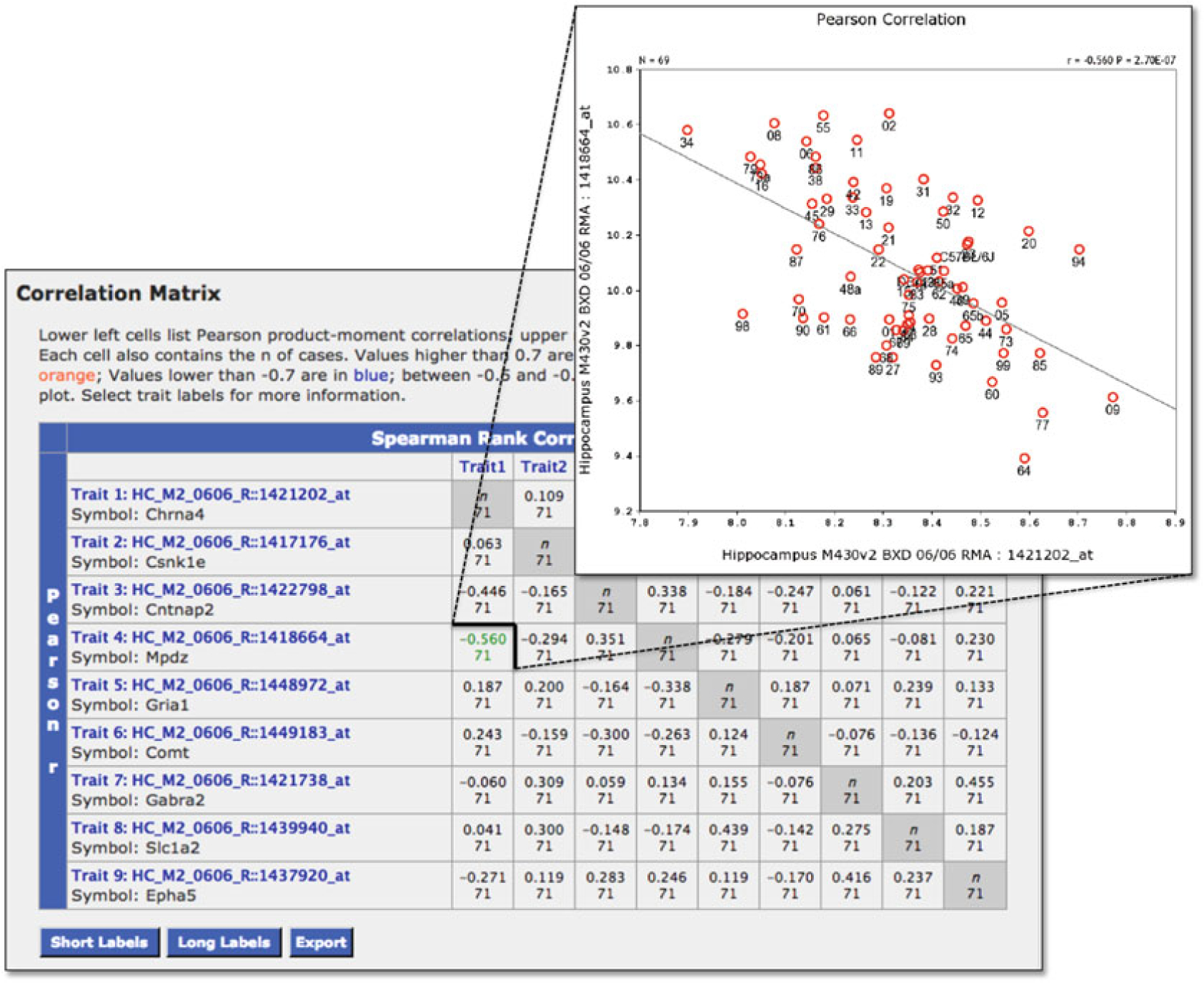Open Trait 3 HC_M2_0606_R::1422798_at link

point(211,590)
